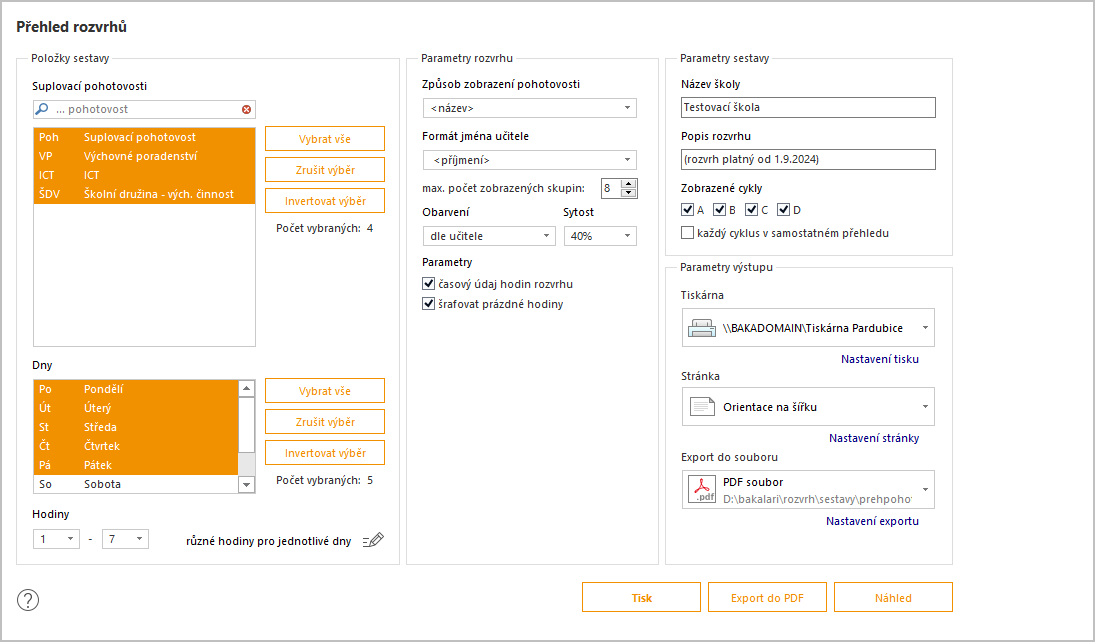This screenshot has height=642, width=1095.
Task: Open the Tiskárna printer dropdown
Action: [x=808, y=328]
